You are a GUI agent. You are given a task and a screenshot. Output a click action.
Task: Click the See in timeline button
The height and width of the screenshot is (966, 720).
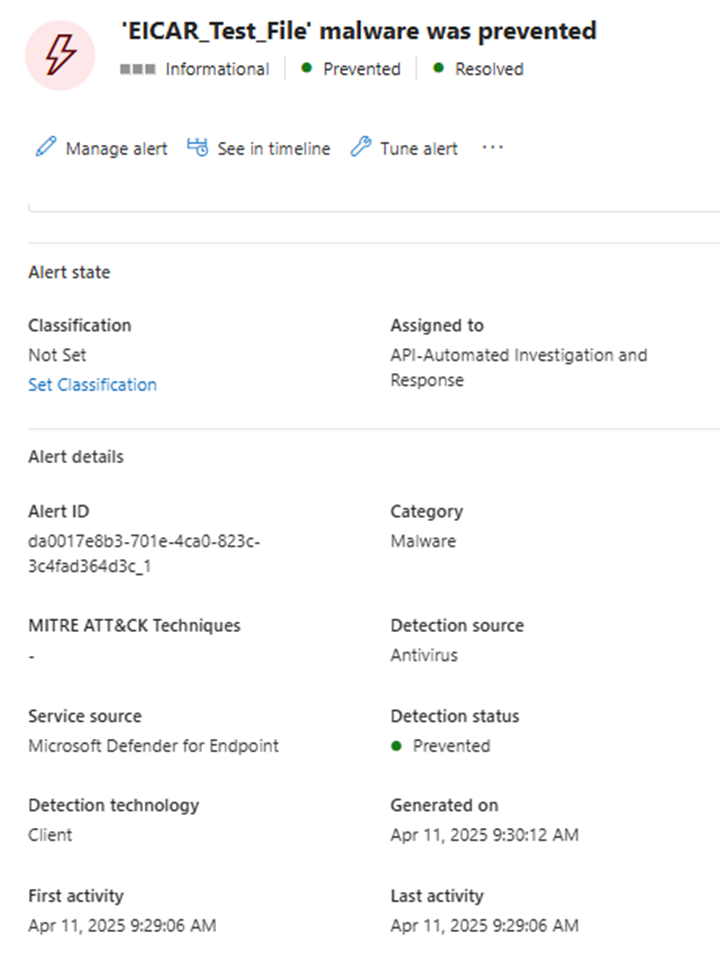click(x=273, y=148)
